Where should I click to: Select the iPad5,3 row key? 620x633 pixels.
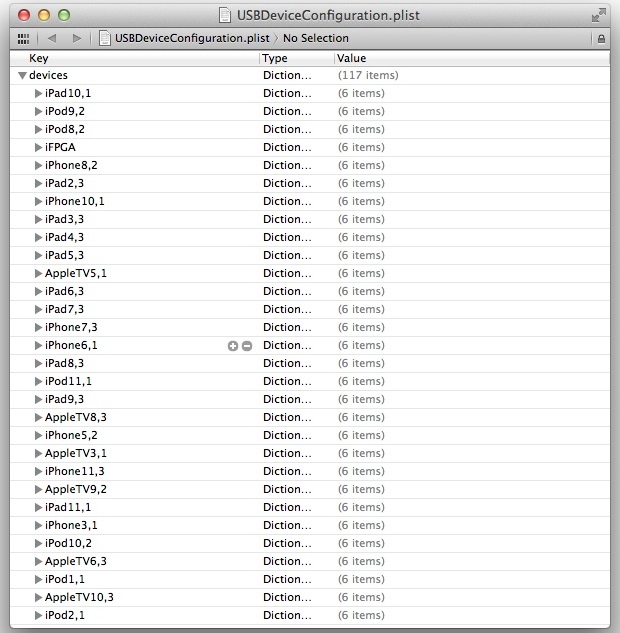(x=64, y=256)
